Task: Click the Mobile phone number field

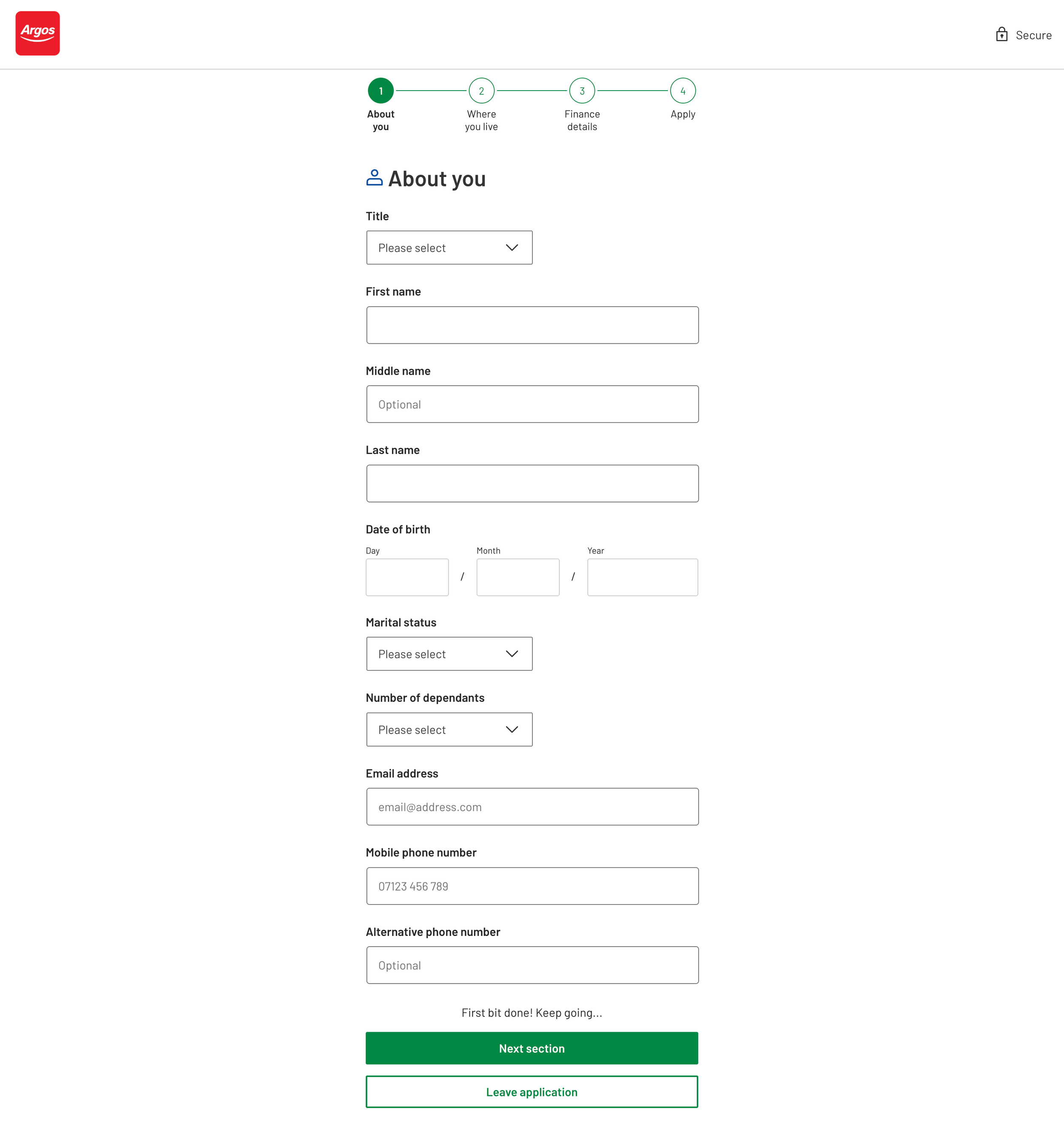Action: click(x=532, y=886)
